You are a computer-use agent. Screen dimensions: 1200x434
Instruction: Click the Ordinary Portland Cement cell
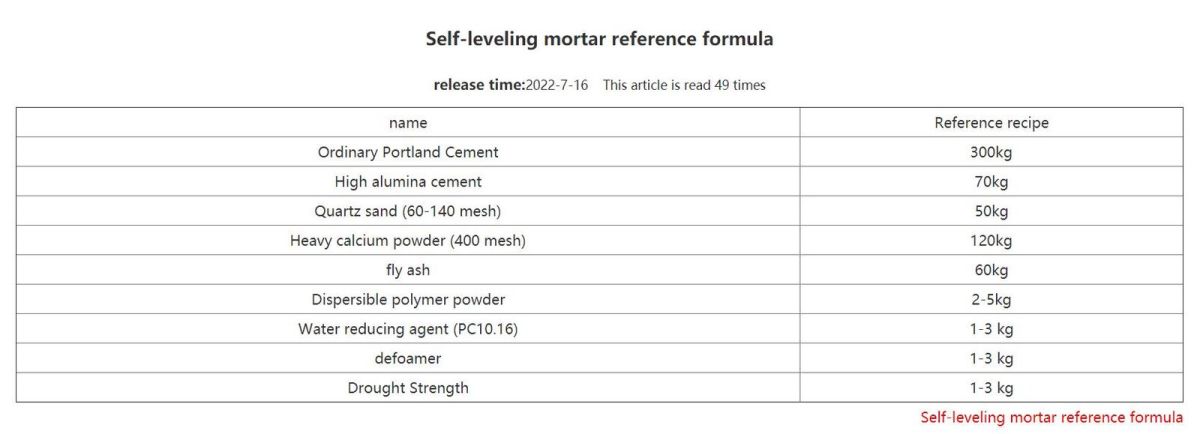[x=408, y=152]
